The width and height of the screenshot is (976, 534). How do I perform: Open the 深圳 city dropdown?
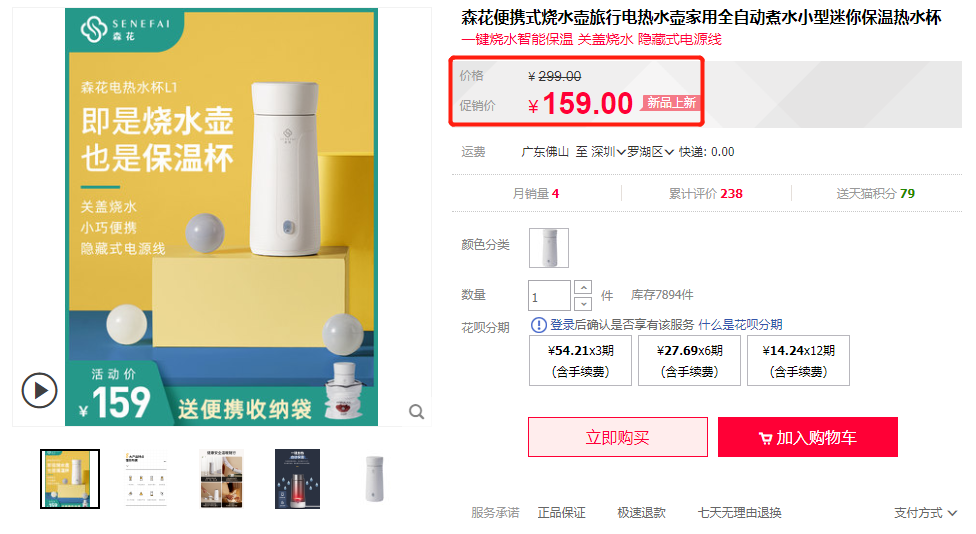coord(608,152)
